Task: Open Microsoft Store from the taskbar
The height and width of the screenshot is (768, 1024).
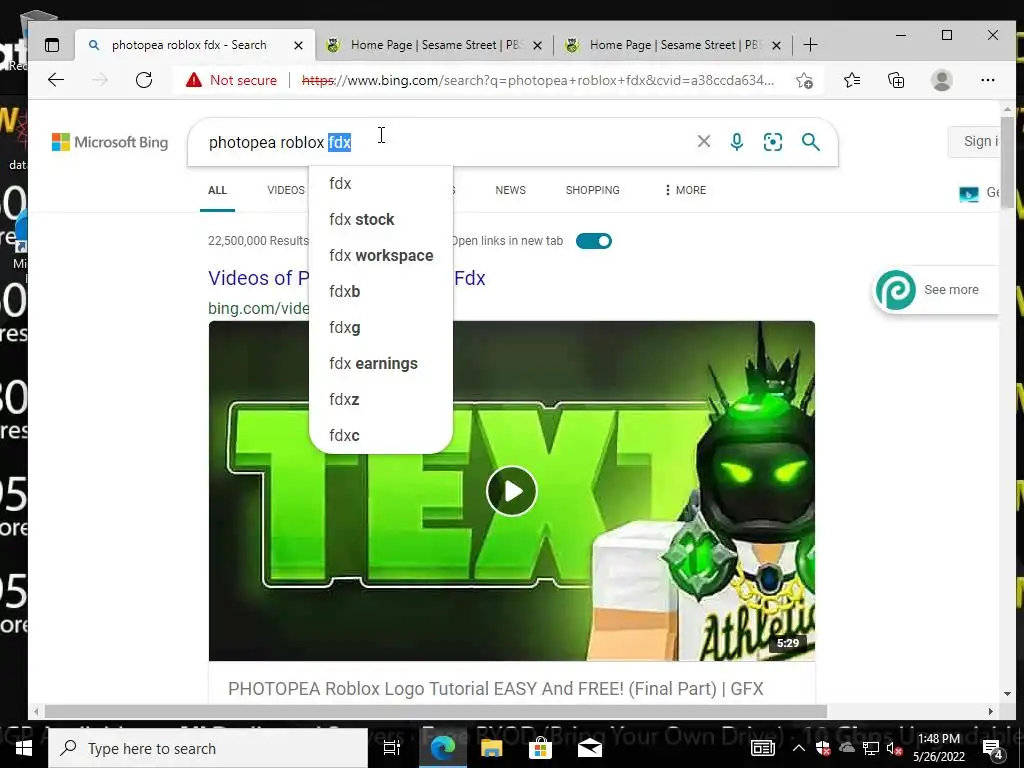Action: tap(540, 748)
